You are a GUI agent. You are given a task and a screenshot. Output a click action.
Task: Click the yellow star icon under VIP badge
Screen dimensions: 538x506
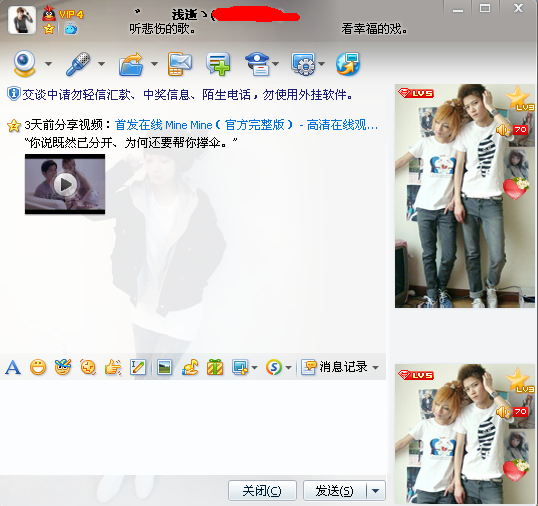(x=49, y=29)
